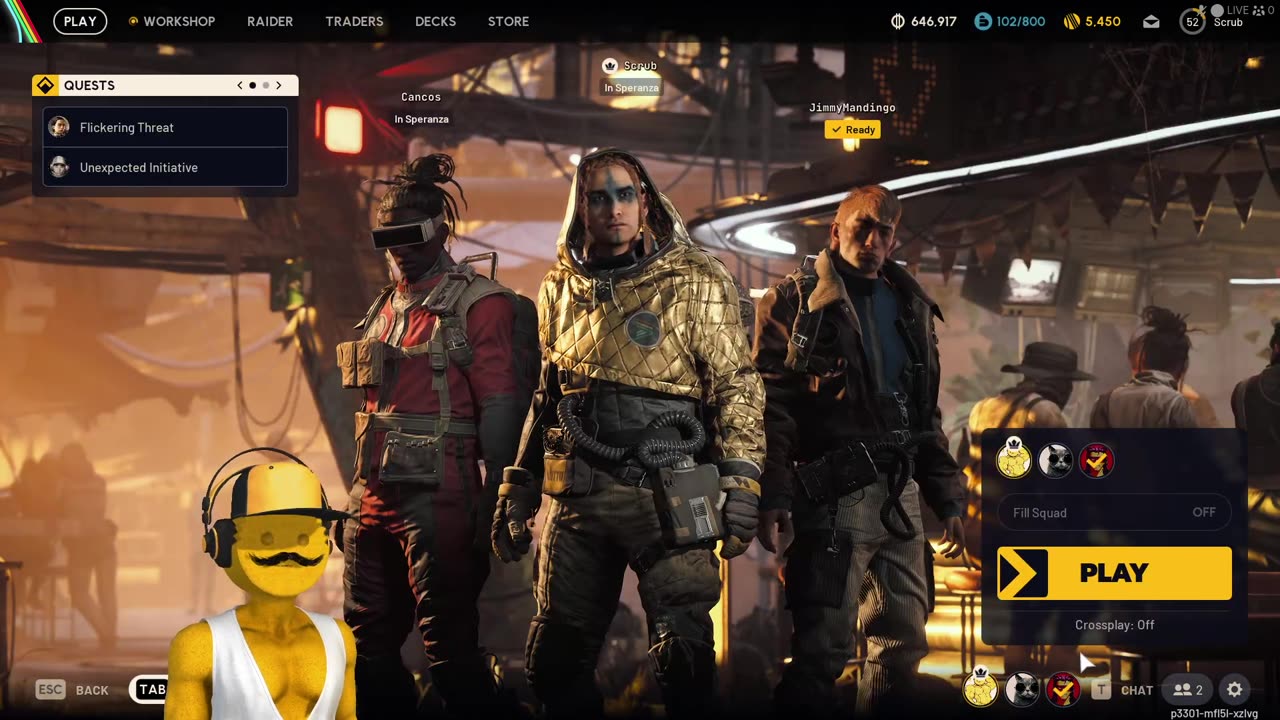The width and height of the screenshot is (1280, 720).
Task: Open the Decks tab
Action: (x=435, y=21)
